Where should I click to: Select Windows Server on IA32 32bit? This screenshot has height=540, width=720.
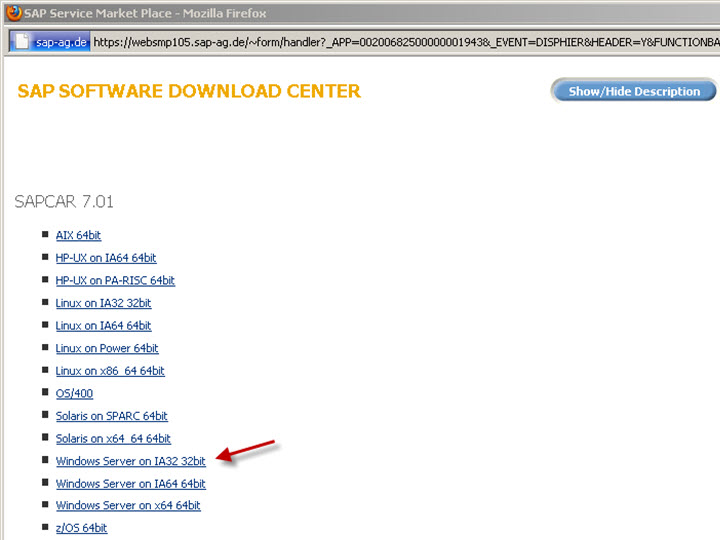pos(130,461)
